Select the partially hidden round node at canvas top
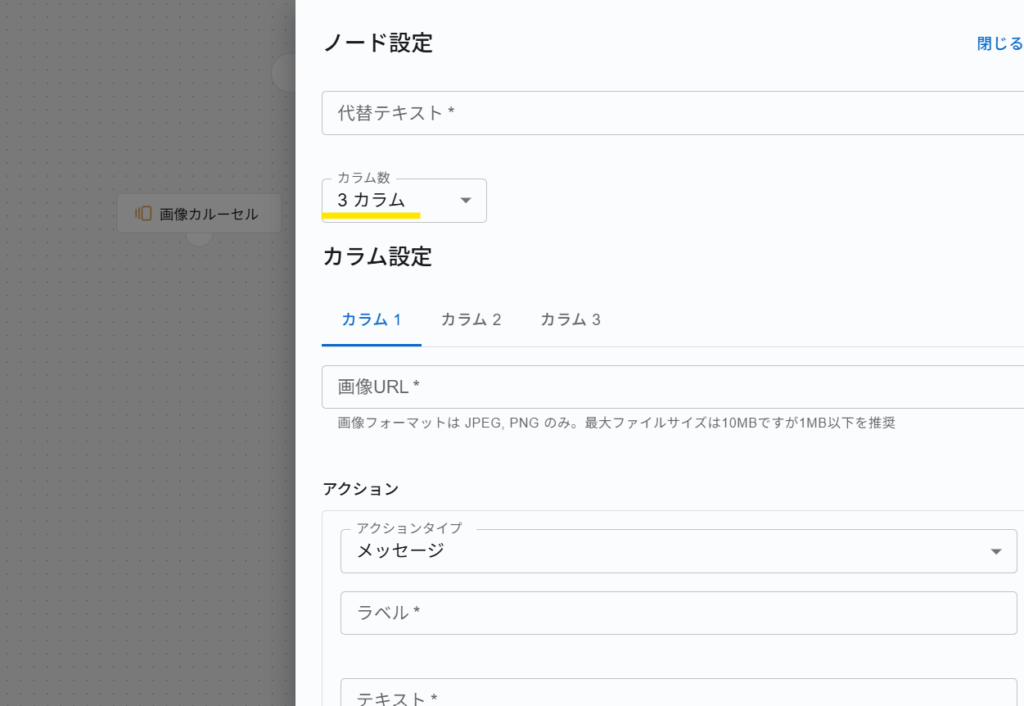 [x=285, y=72]
